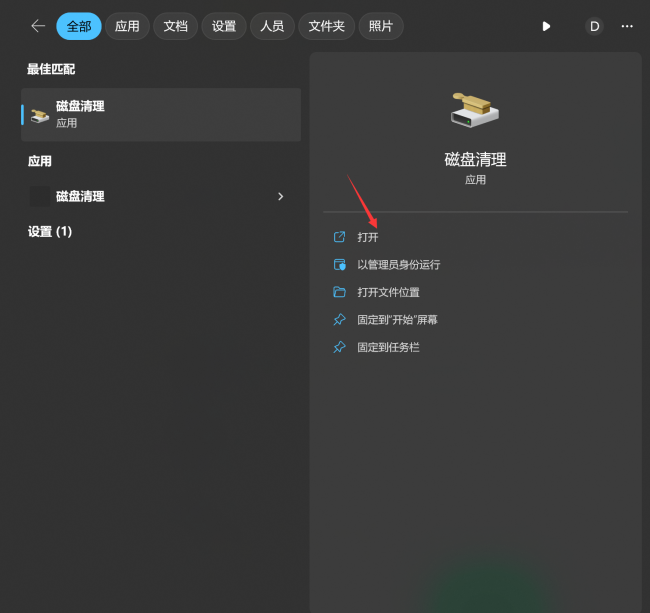Click the disk cleanup icon in best match

tap(40, 115)
